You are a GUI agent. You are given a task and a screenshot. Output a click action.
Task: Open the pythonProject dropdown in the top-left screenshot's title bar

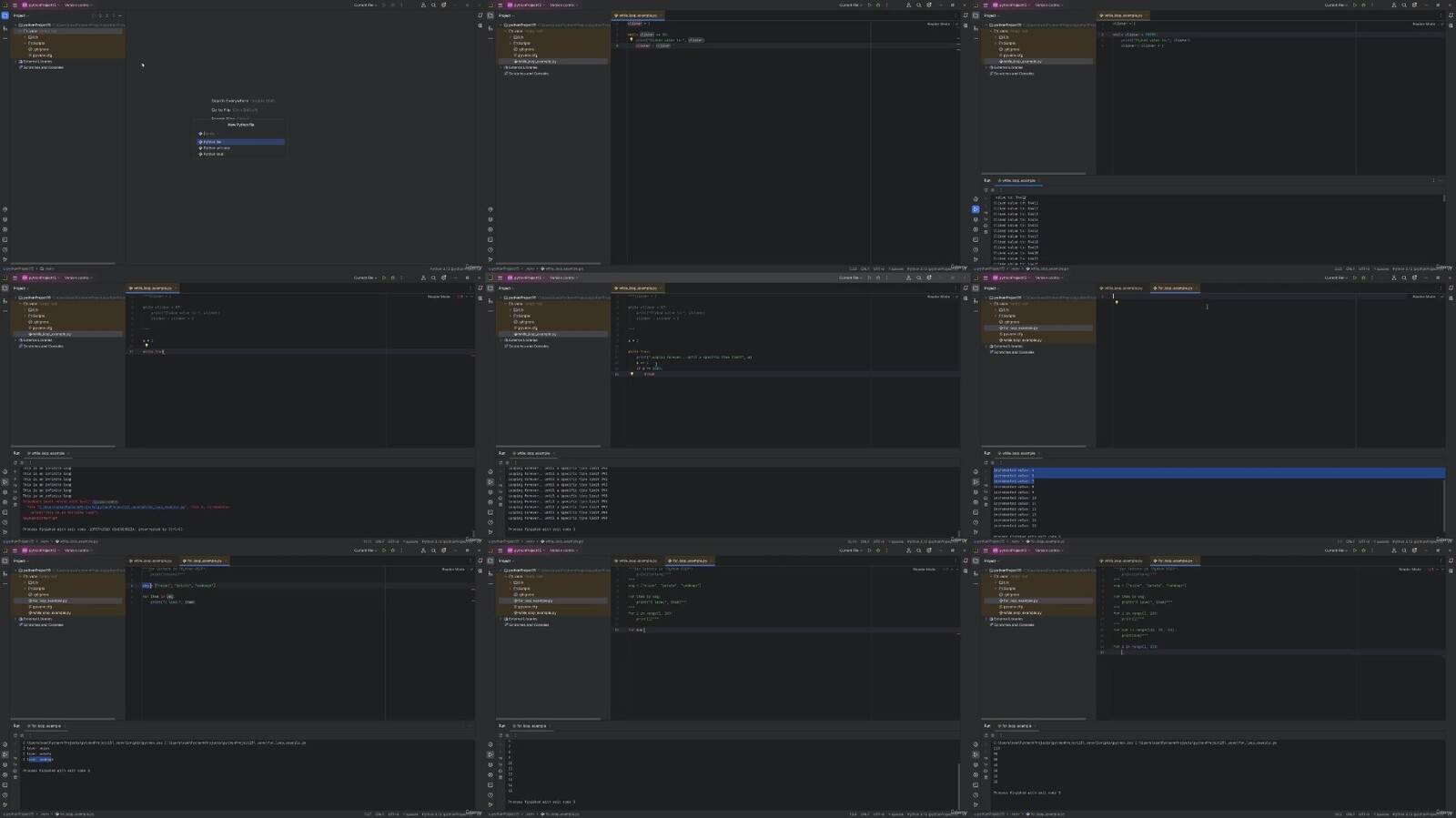point(40,5)
